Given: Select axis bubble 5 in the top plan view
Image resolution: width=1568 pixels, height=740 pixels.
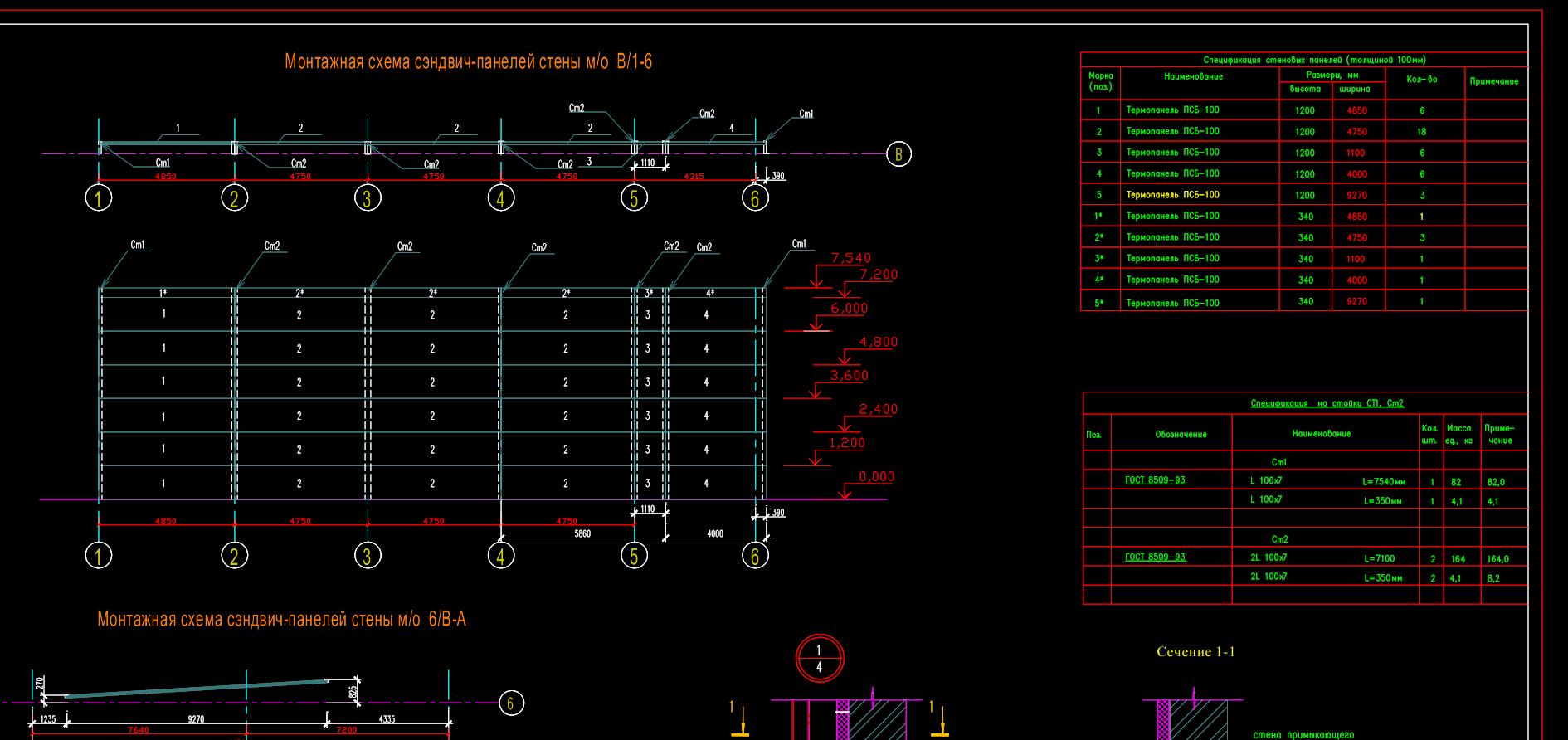Looking at the screenshot, I should pyautogui.click(x=634, y=198).
